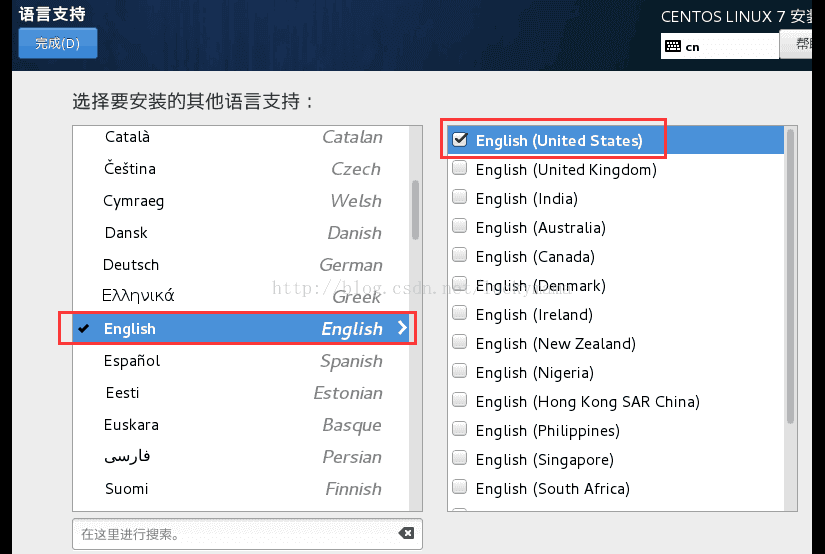Select the Español Spanish language row

point(240,361)
